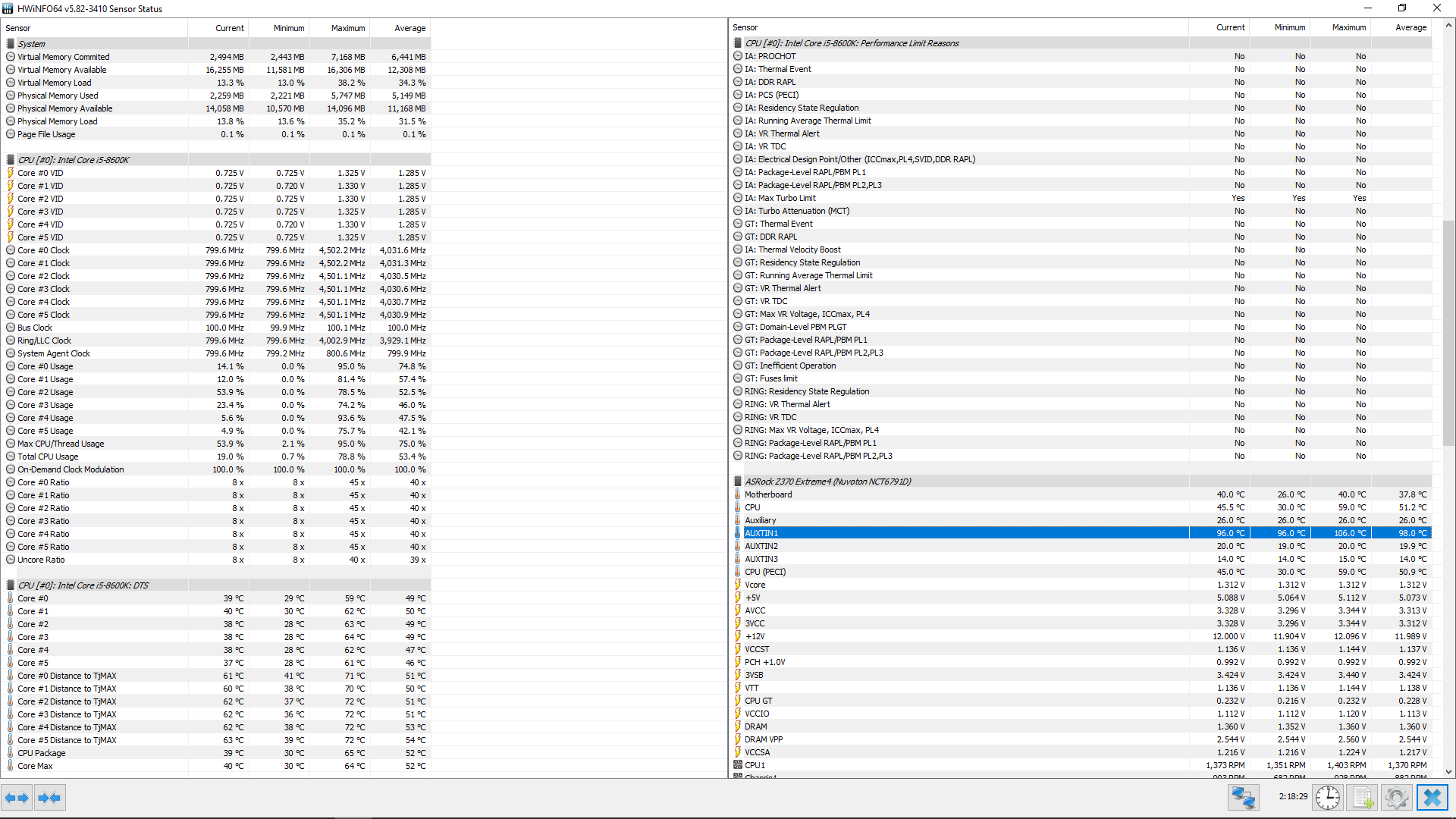Click the right panel scrollbar down arrow
The image size is (1456, 819).
point(1449,772)
